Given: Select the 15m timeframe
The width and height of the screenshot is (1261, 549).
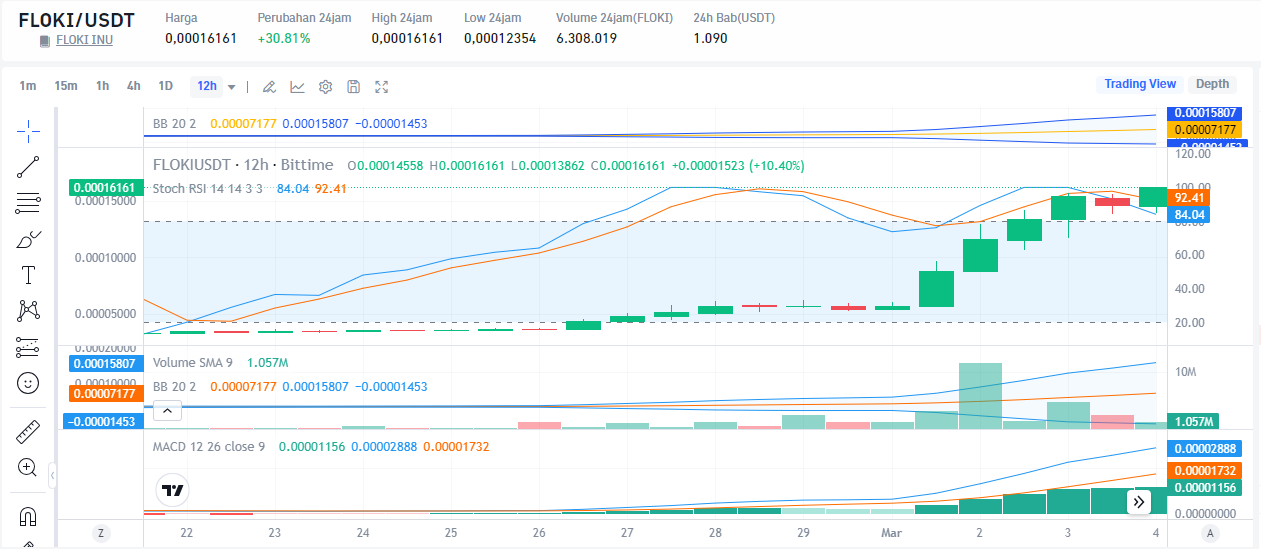Looking at the screenshot, I should coord(66,86).
